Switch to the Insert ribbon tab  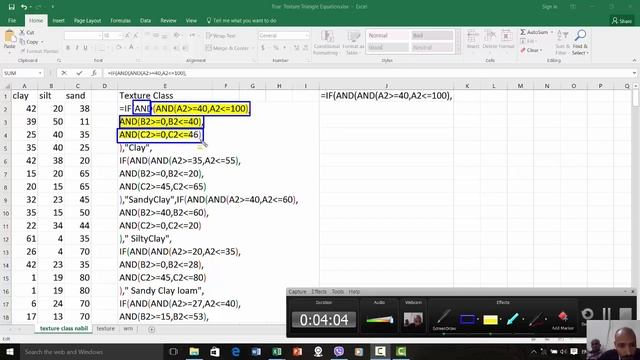coord(58,20)
